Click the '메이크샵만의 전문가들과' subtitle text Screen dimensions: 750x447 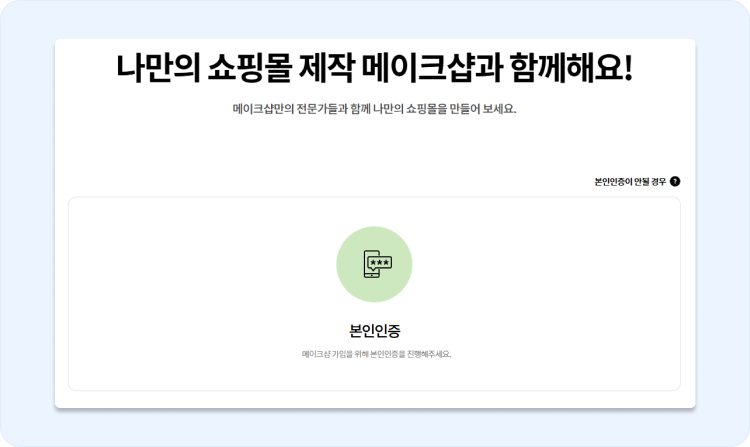[290, 109]
